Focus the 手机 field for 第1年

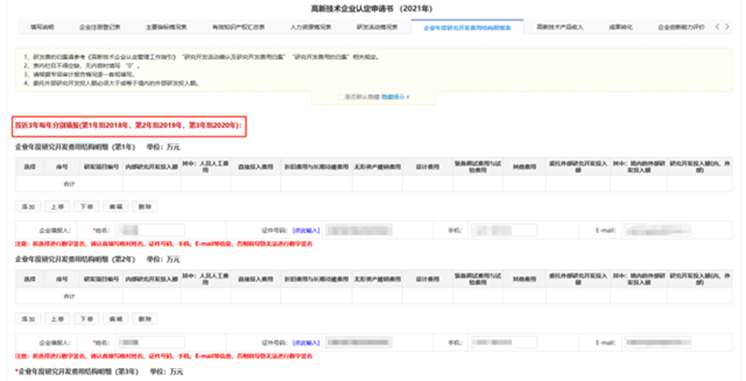504,230
